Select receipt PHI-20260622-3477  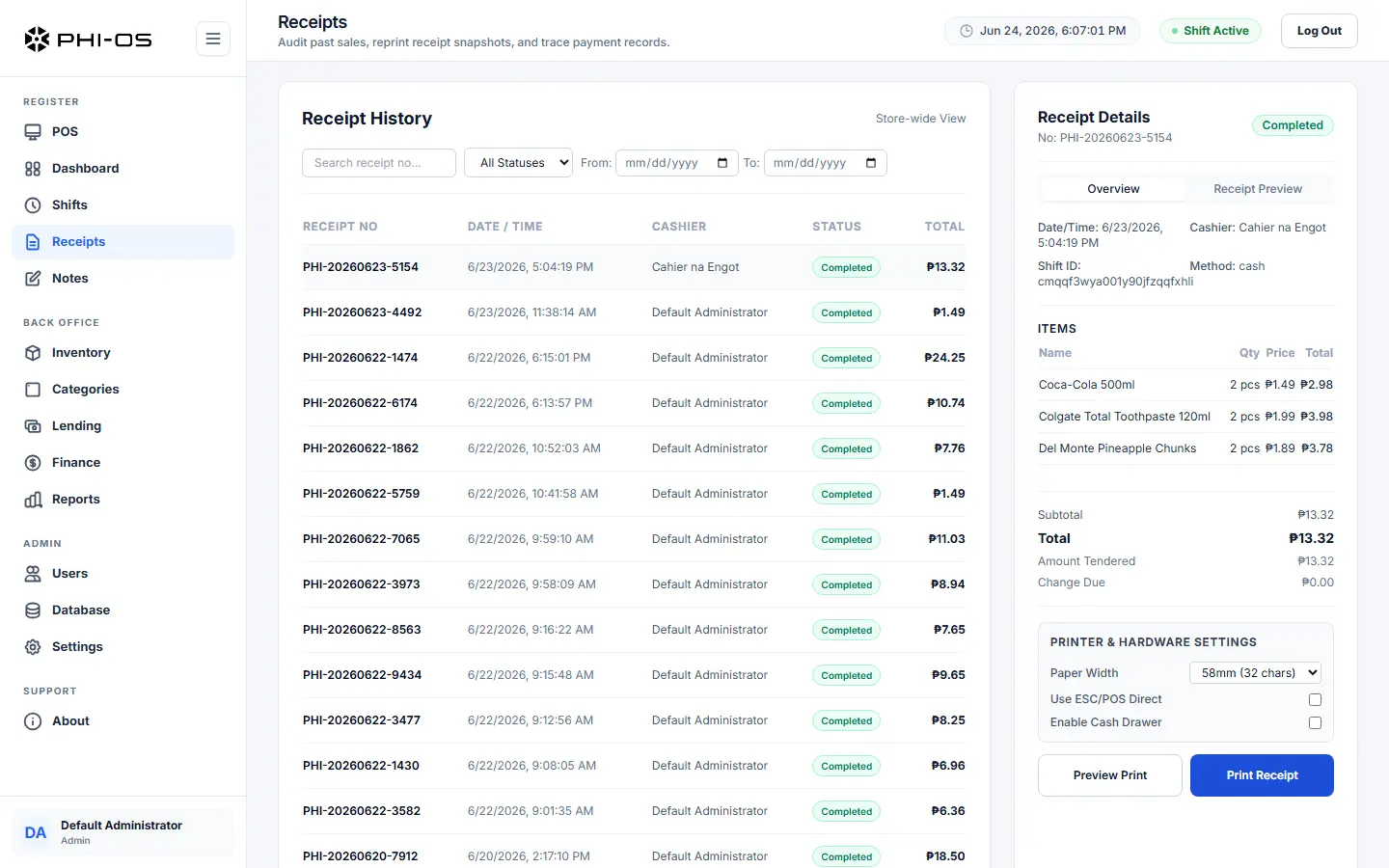click(x=634, y=720)
